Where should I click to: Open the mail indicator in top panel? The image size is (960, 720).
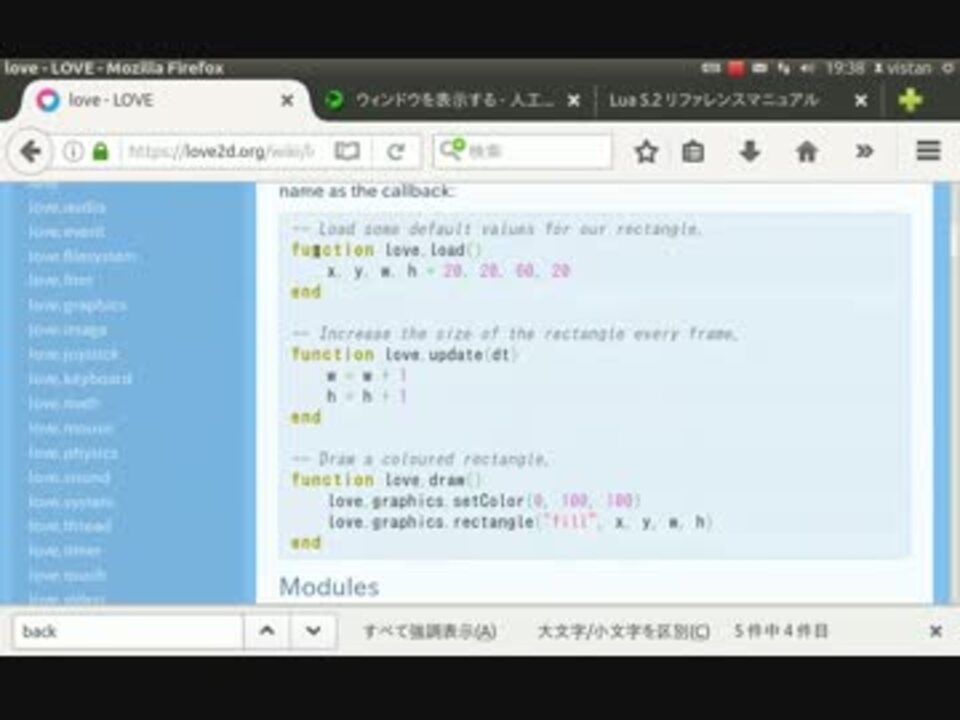click(x=760, y=68)
